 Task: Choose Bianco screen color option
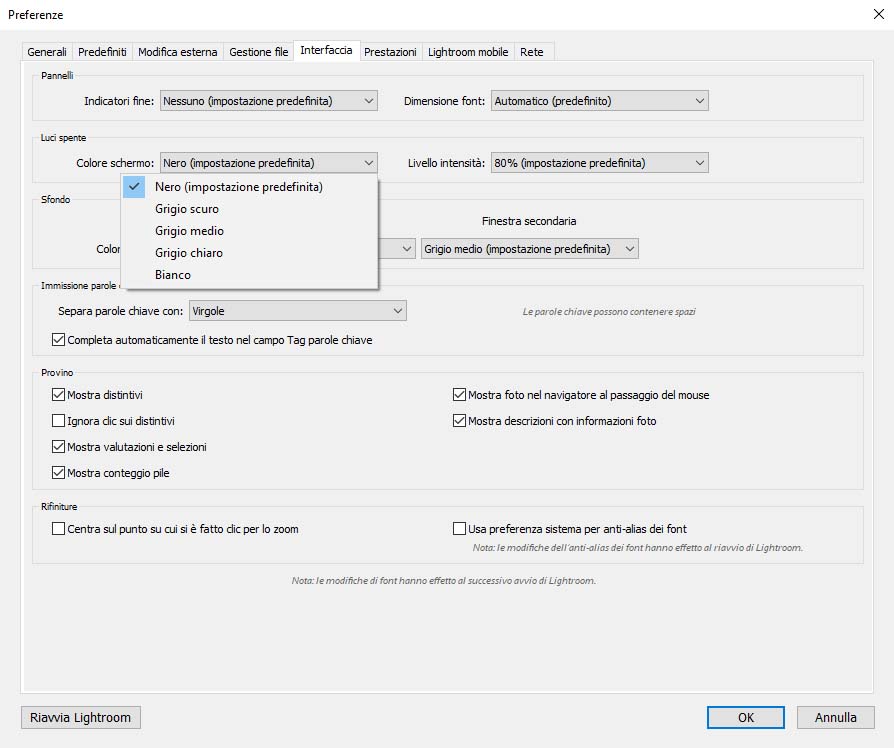pos(173,275)
